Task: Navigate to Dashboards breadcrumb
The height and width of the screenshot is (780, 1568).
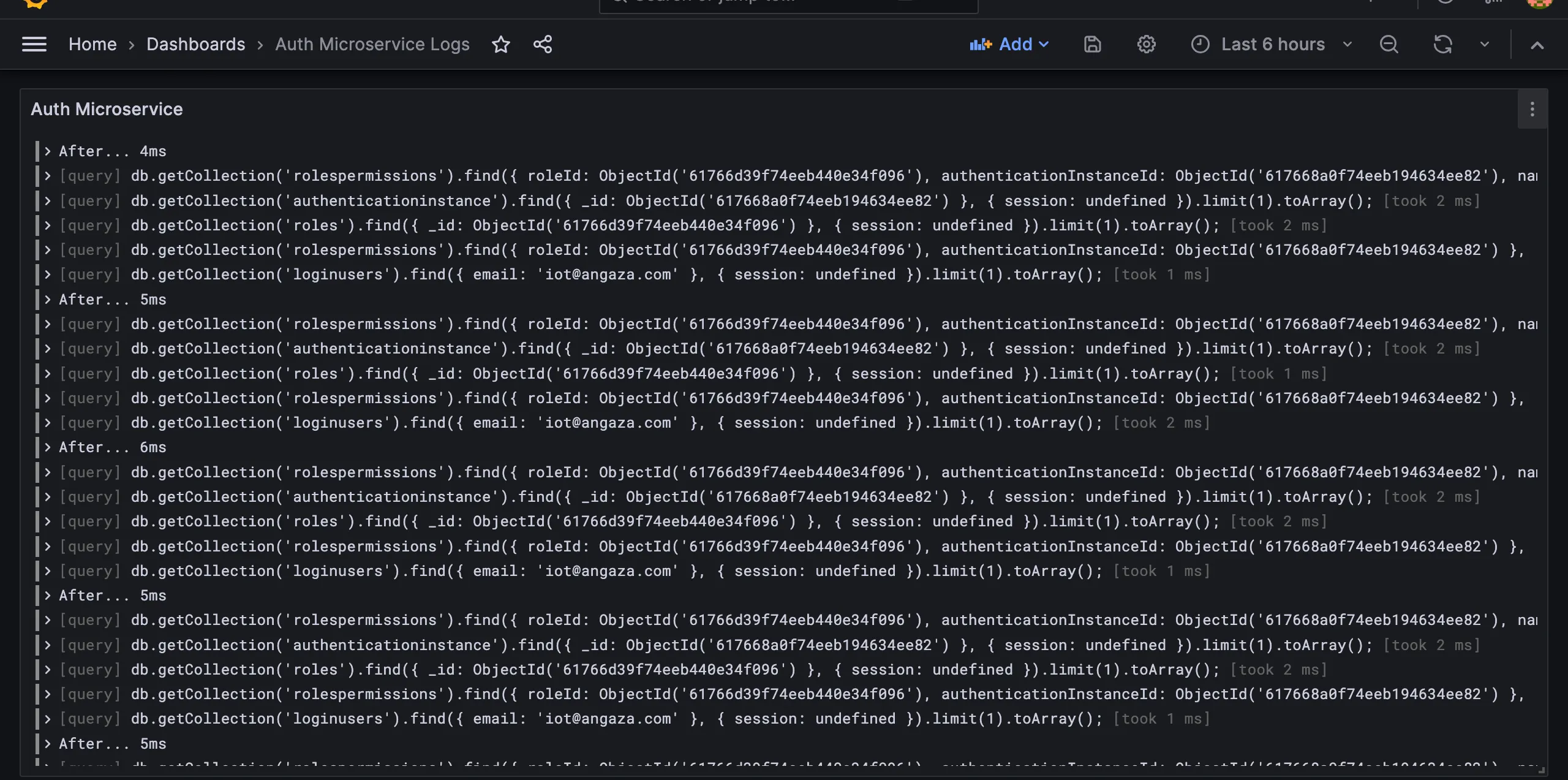Action: pyautogui.click(x=195, y=44)
